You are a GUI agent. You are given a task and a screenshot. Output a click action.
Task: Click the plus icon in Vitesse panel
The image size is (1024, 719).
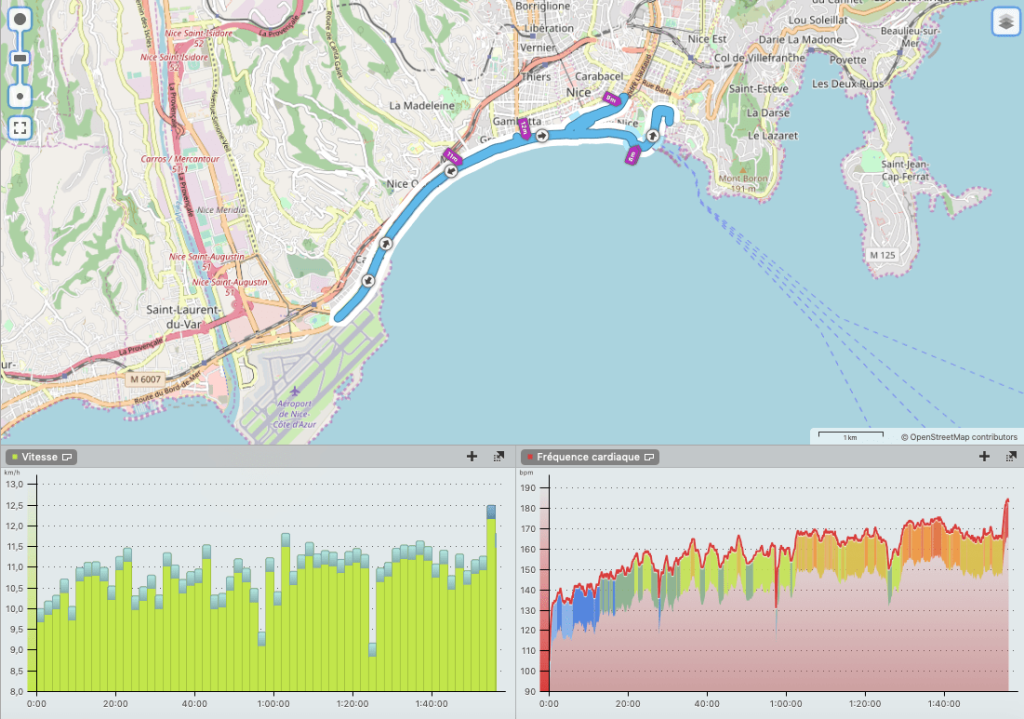pyautogui.click(x=472, y=456)
